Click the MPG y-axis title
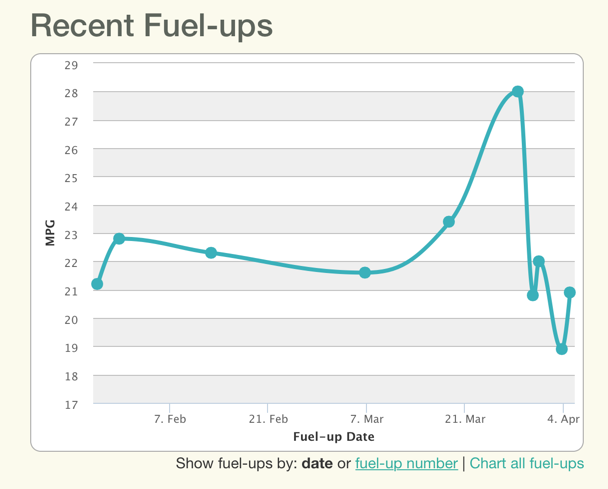Image resolution: width=608 pixels, height=489 pixels. click(x=50, y=234)
